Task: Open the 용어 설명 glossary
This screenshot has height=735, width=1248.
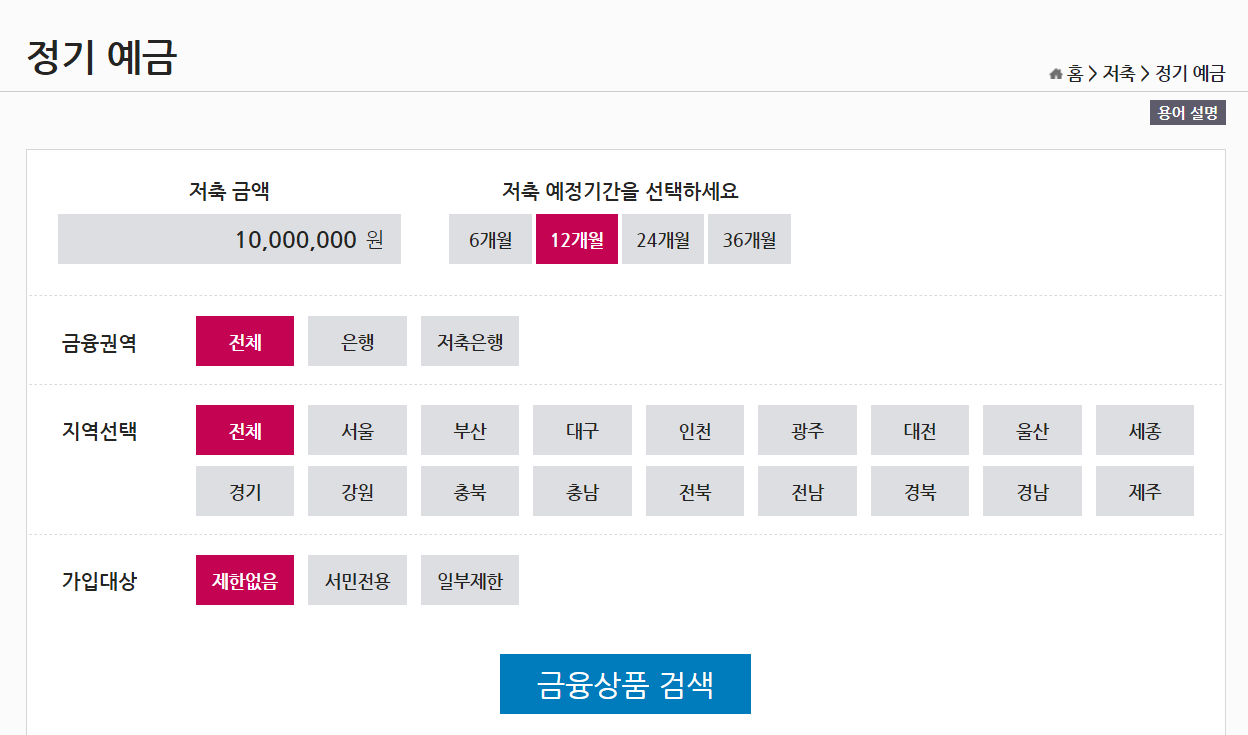Action: (x=1186, y=112)
